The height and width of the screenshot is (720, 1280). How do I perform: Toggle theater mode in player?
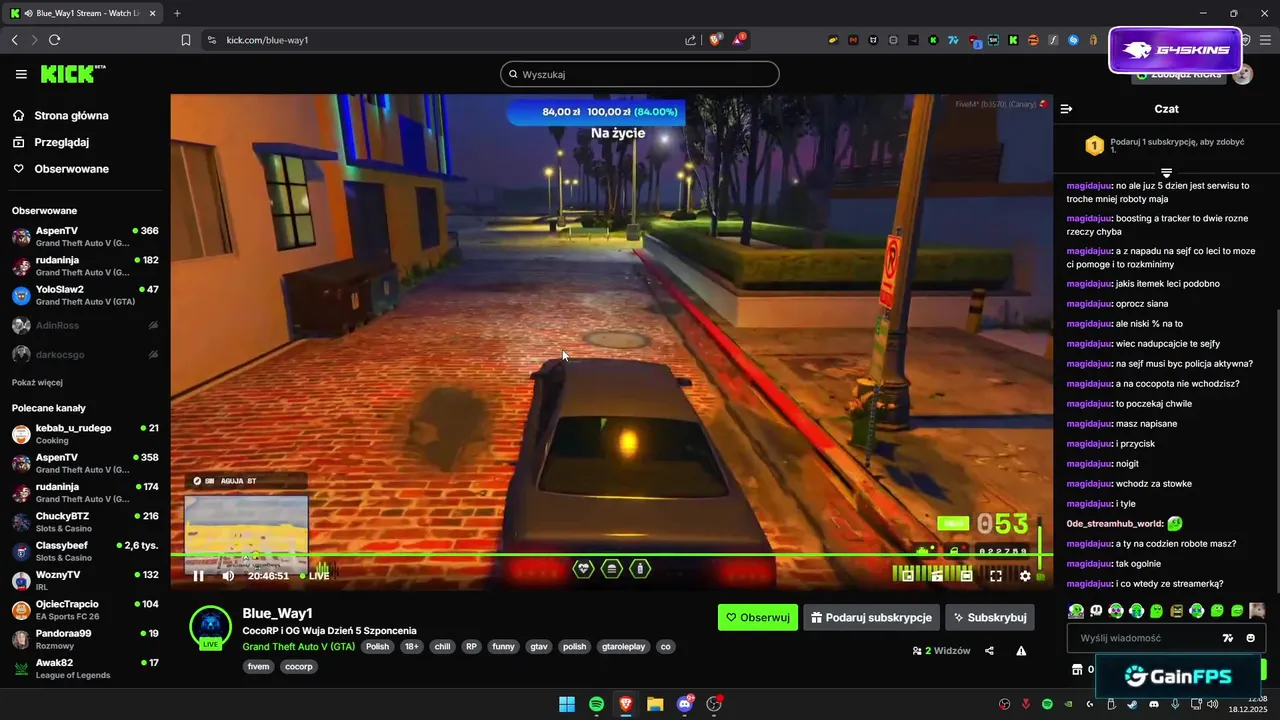coord(966,575)
